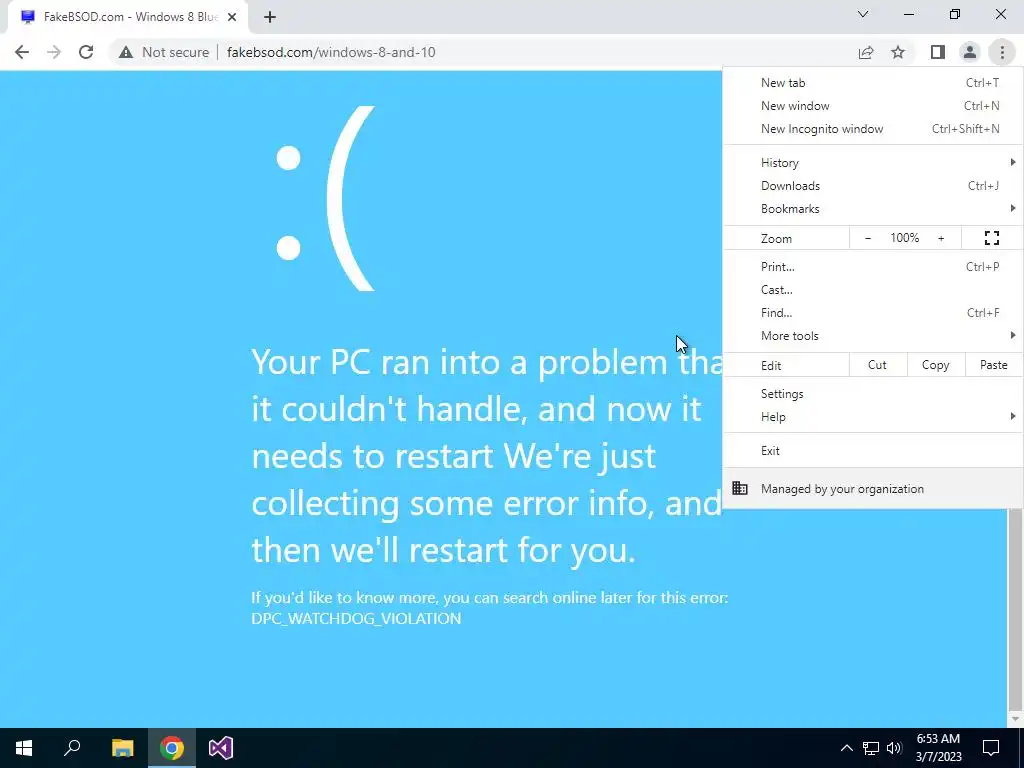1024x768 pixels.
Task: Open the side panel icon
Action: click(x=938, y=52)
